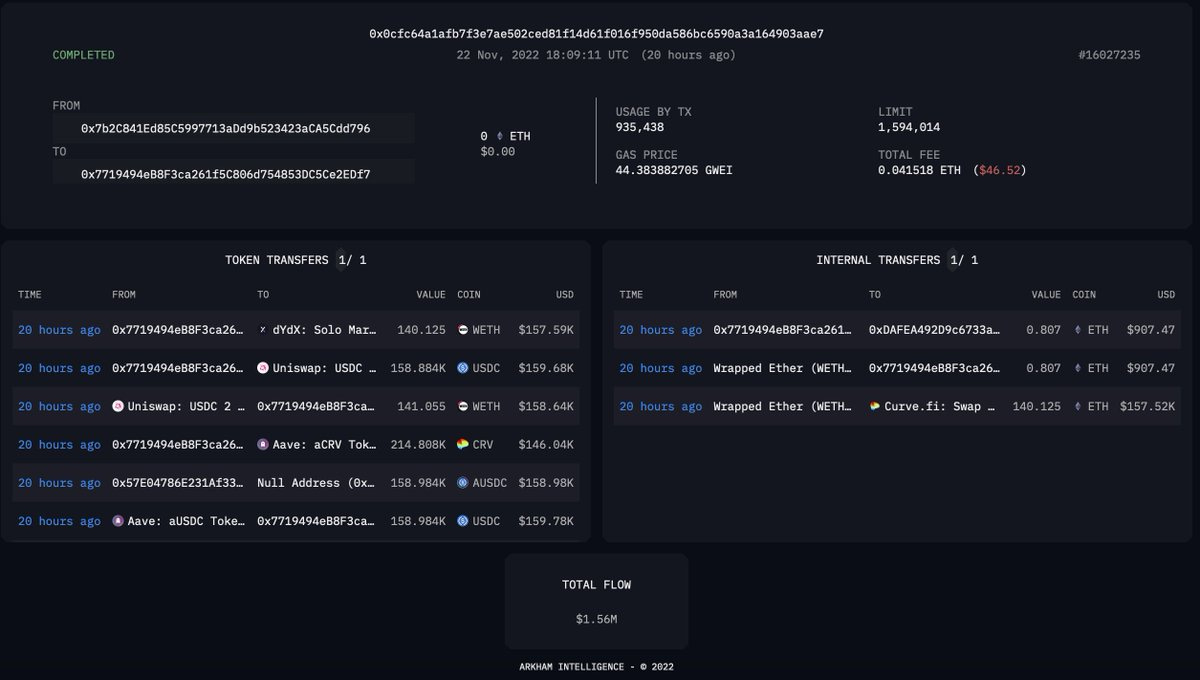Open the TO address 0x7719494eB8F3ca261f5C…
1200x680 pixels.
(x=226, y=174)
